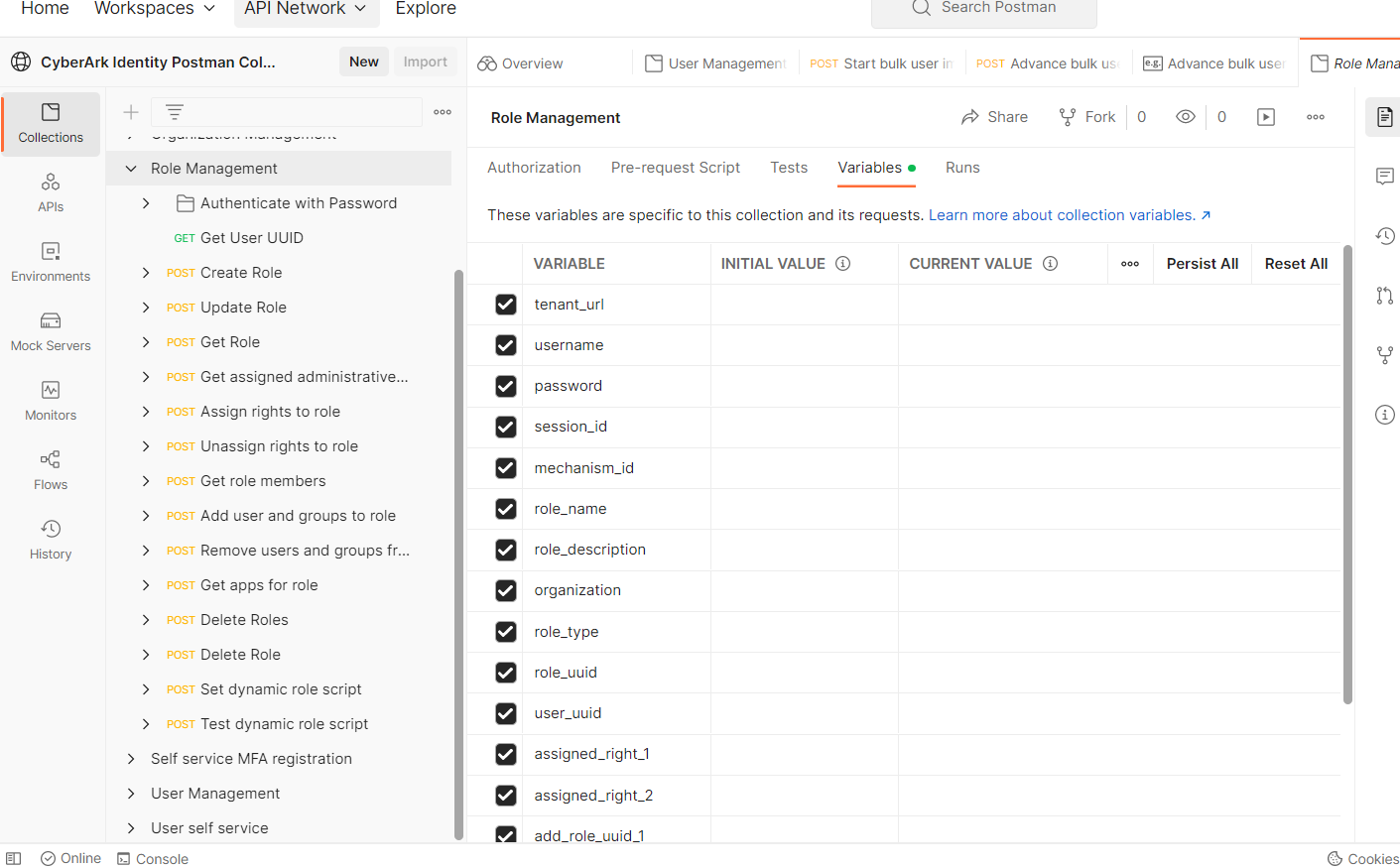Uncheck the role_uuid variable checkbox
This screenshot has height=868, width=1400.
coord(506,673)
